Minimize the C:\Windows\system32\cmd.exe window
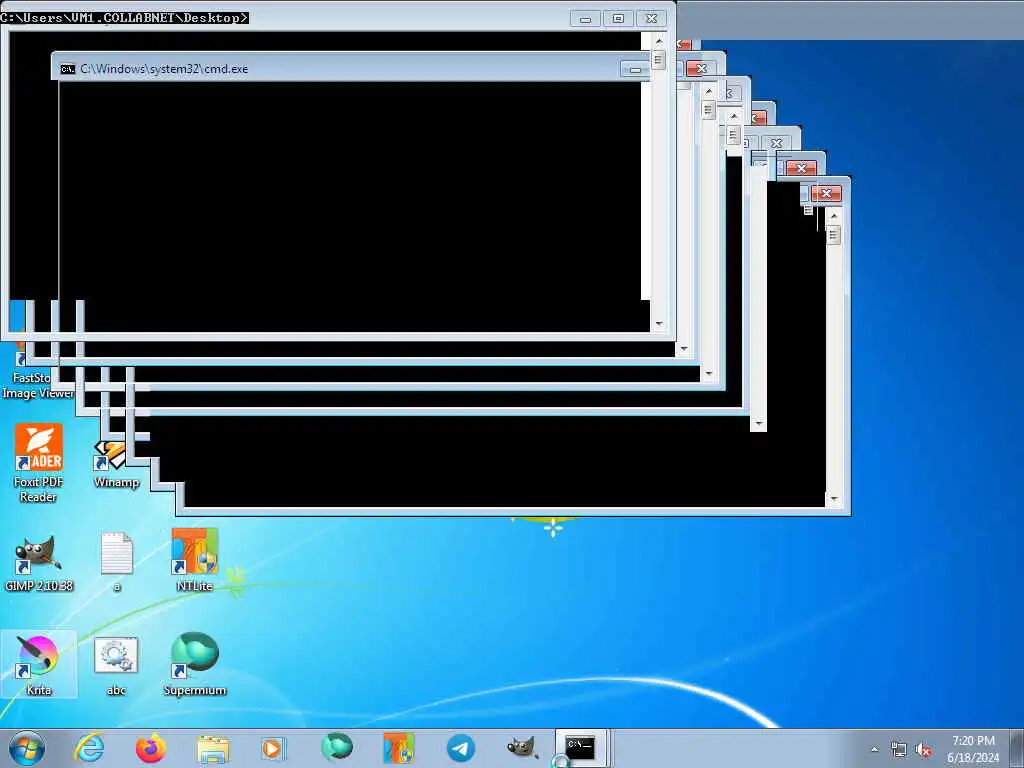This screenshot has height=768, width=1024. (x=635, y=69)
